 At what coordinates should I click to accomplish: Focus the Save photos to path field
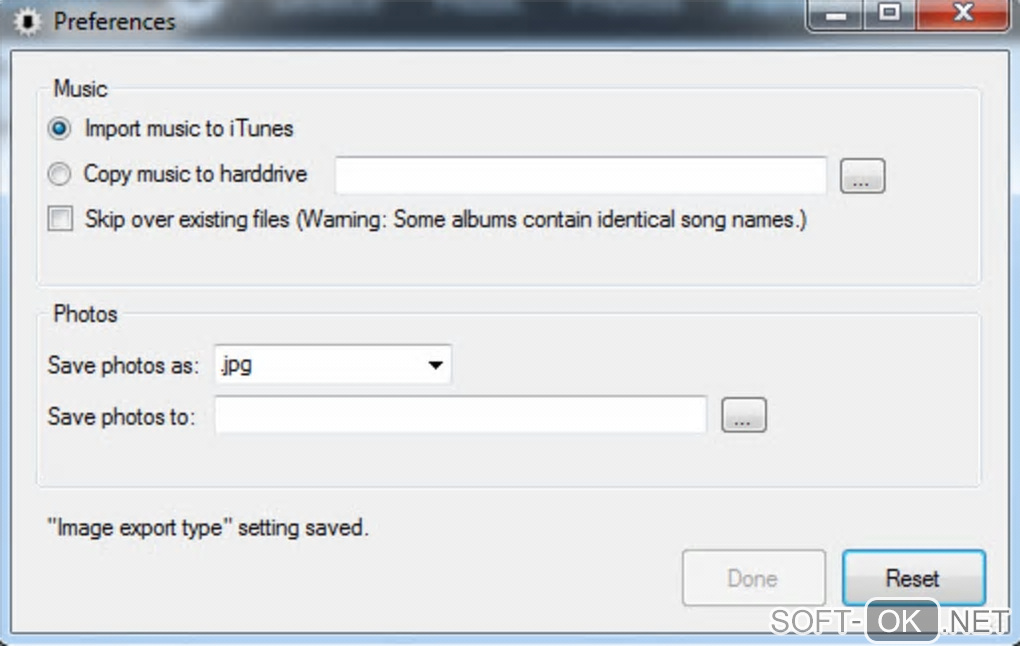click(461, 414)
